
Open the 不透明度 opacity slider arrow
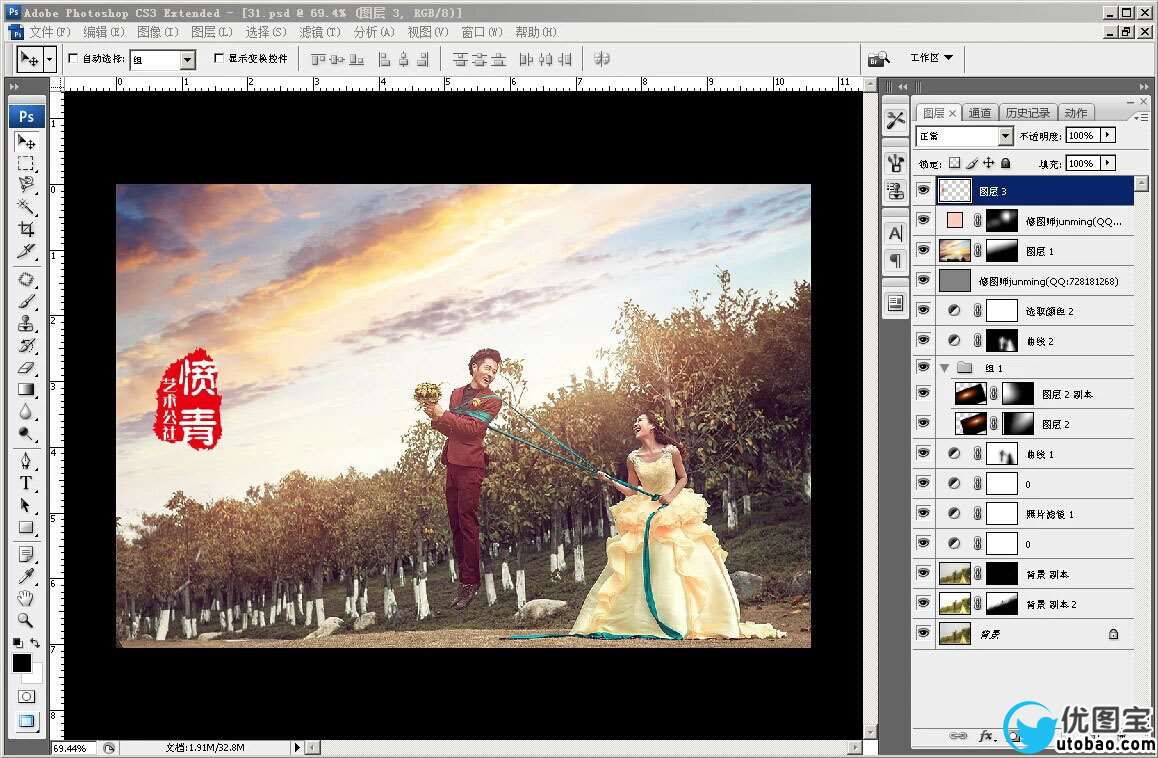tap(1108, 135)
